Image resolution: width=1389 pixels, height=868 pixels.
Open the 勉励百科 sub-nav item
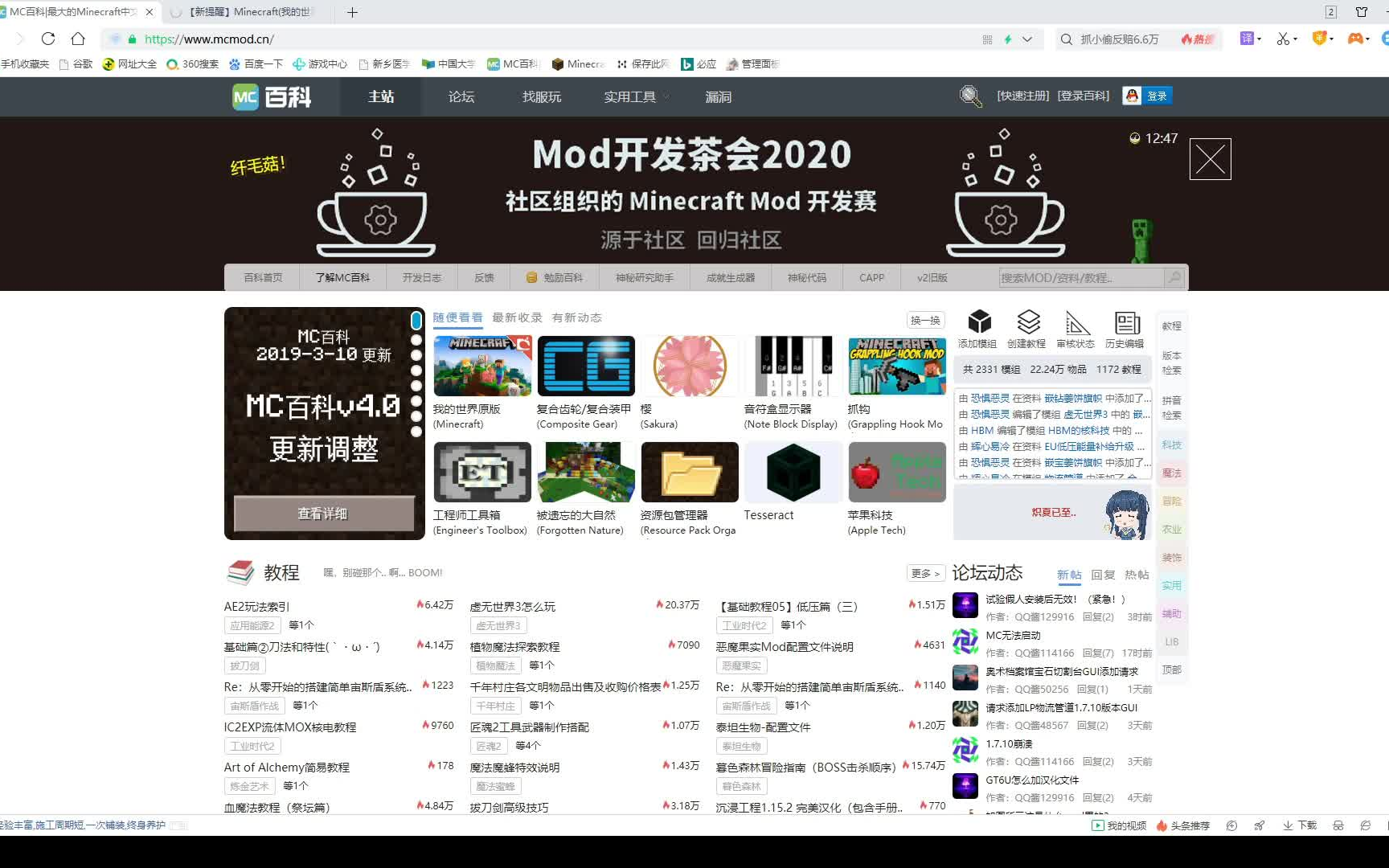tap(555, 277)
